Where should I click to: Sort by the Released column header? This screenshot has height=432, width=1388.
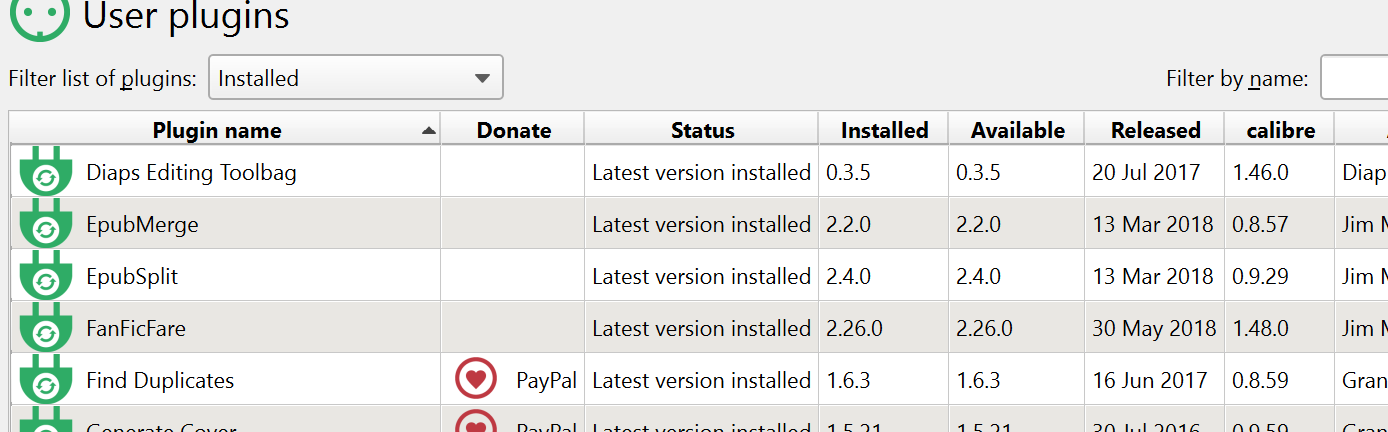click(1155, 130)
